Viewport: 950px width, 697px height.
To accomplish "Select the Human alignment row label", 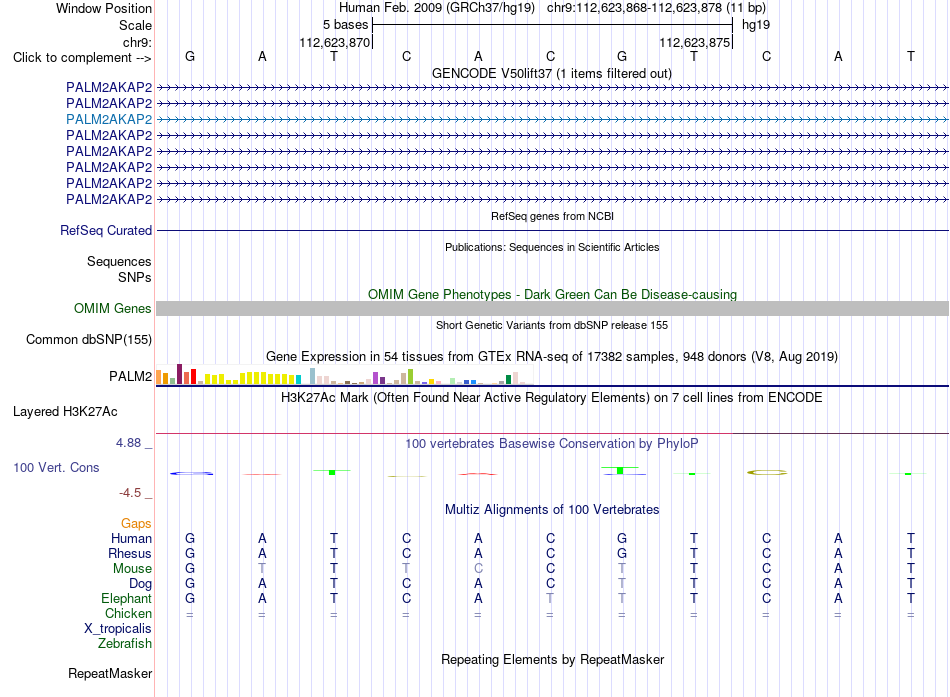I will coord(131,538).
